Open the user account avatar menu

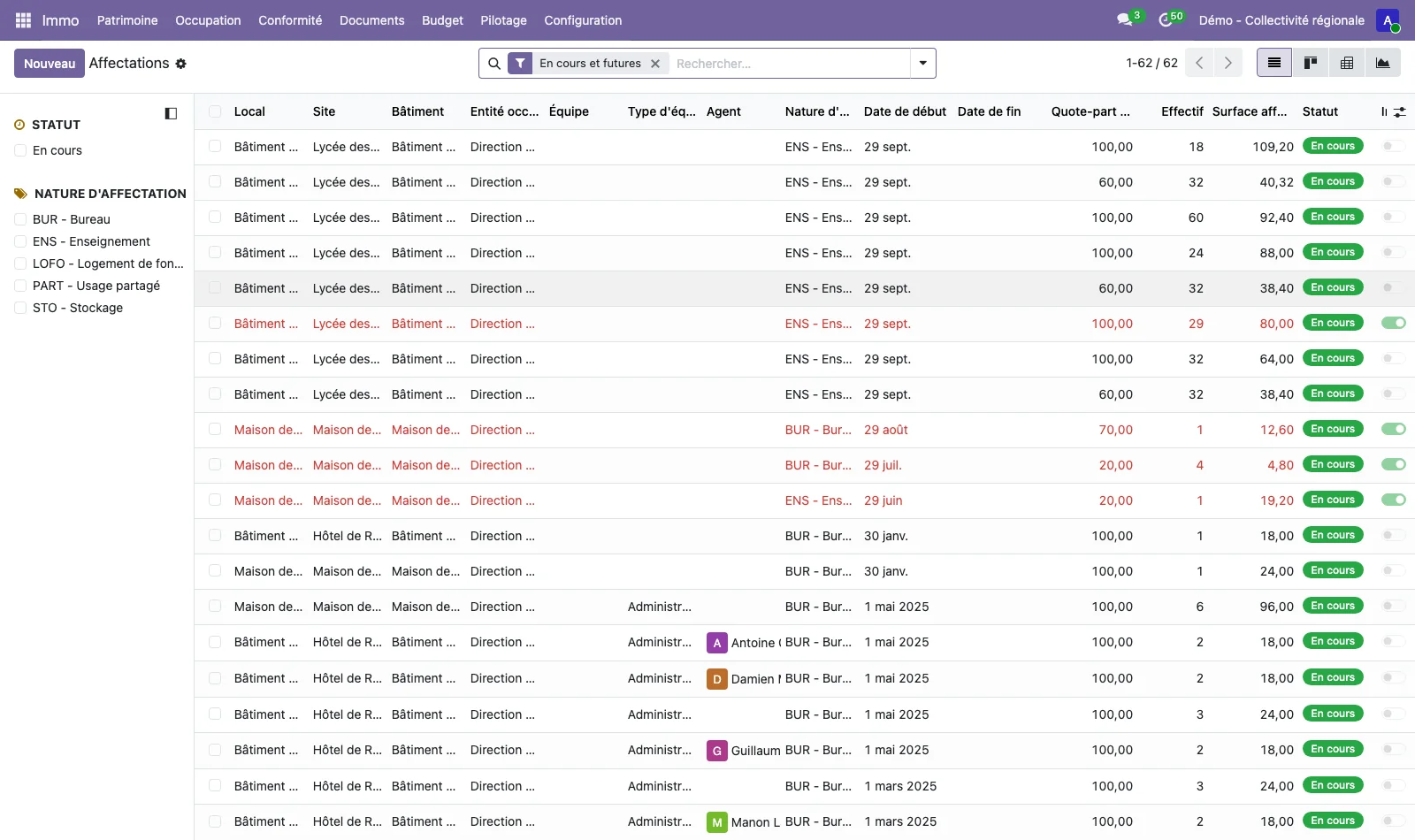1388,20
